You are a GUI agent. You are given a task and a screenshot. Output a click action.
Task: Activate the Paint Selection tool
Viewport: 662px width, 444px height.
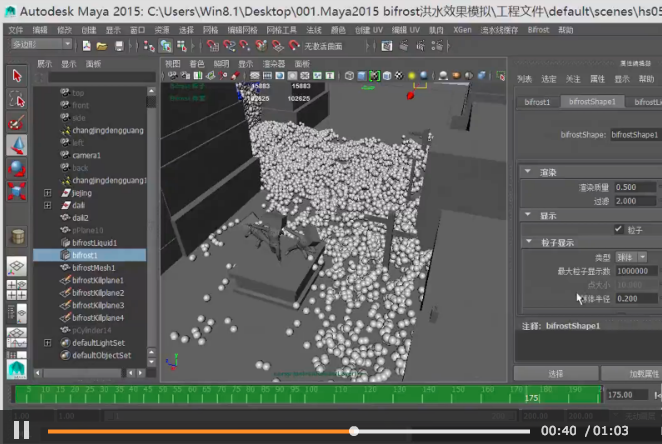[x=17, y=122]
